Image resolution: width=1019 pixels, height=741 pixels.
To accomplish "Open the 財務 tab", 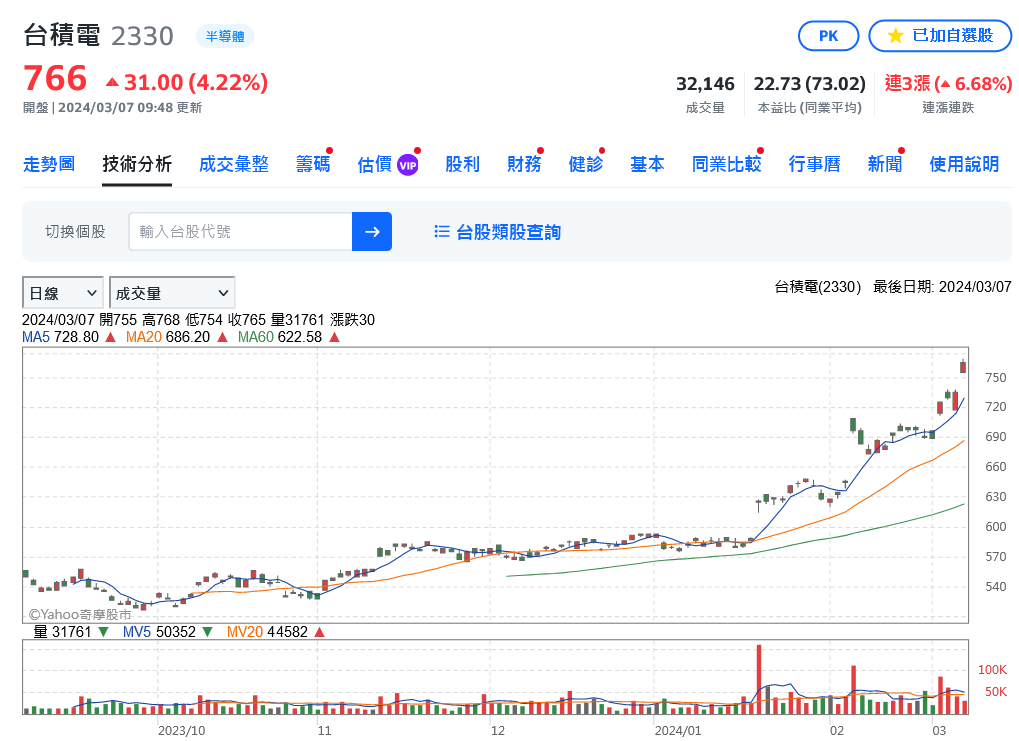I will (x=524, y=164).
